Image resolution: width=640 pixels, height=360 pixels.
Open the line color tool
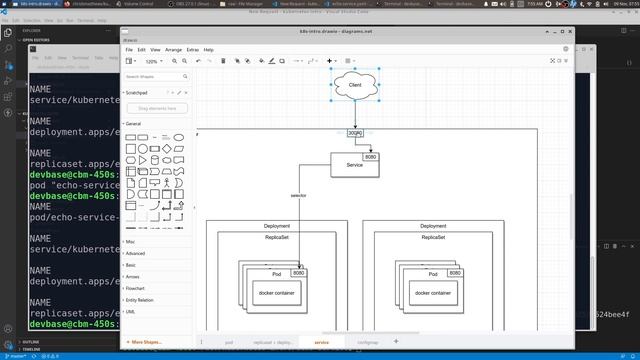tap(272, 61)
